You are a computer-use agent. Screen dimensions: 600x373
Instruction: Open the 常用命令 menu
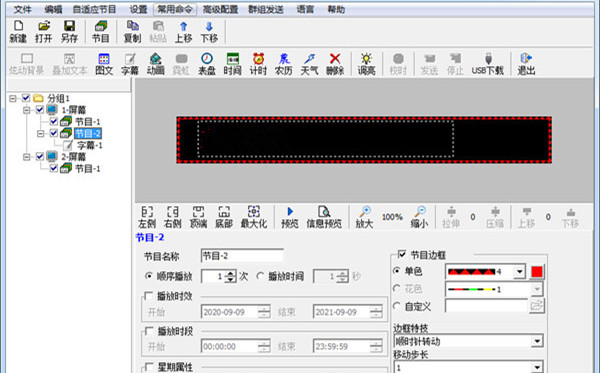click(x=175, y=9)
